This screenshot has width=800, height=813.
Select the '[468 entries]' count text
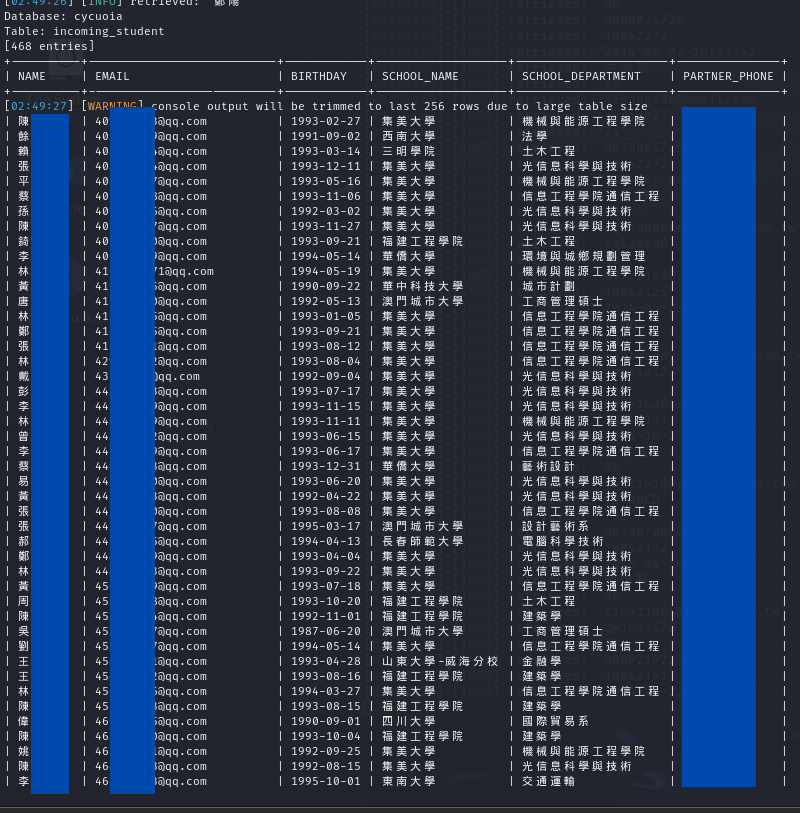(x=49, y=47)
